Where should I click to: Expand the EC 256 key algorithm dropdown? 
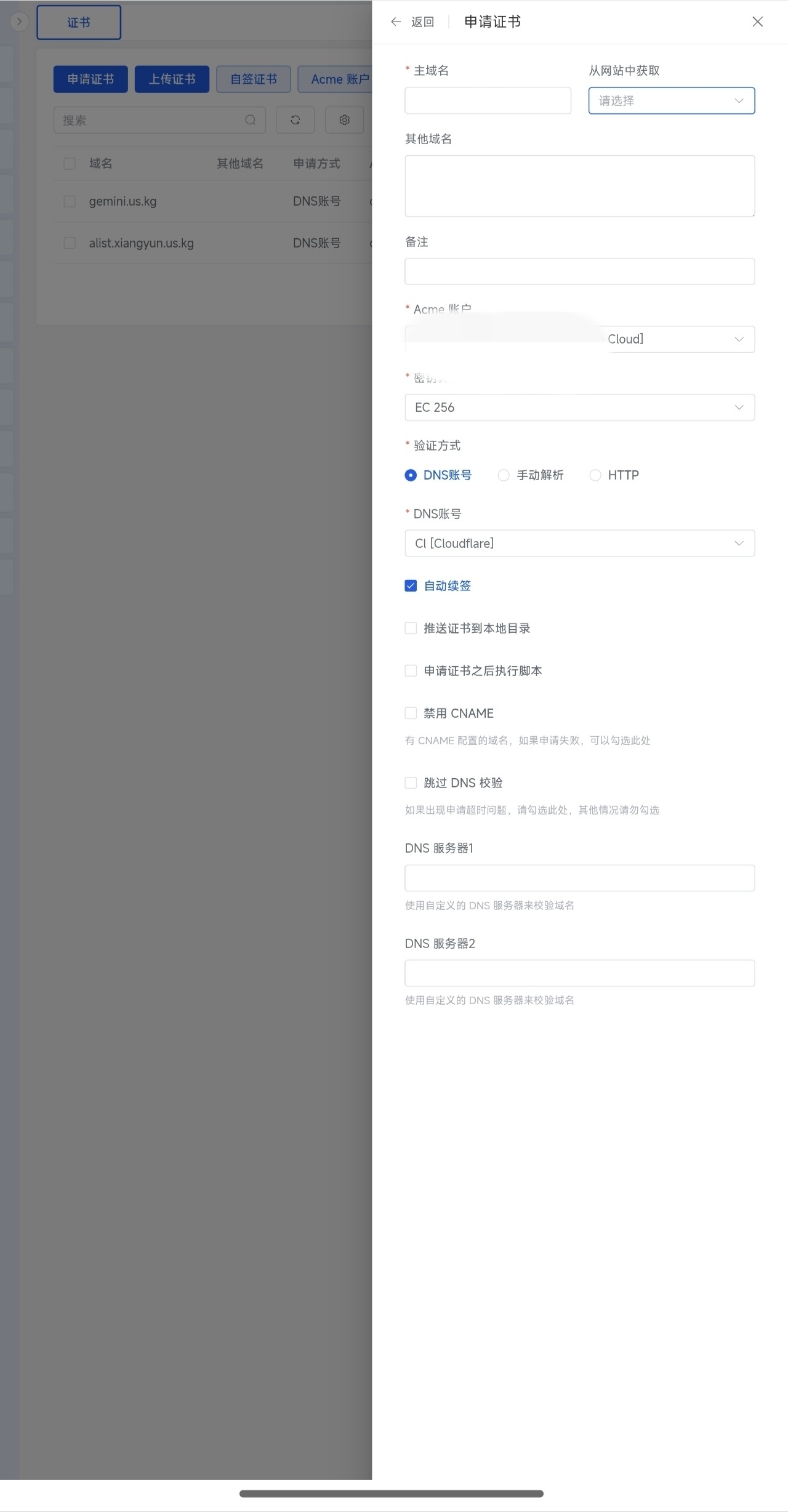pyautogui.click(x=579, y=408)
